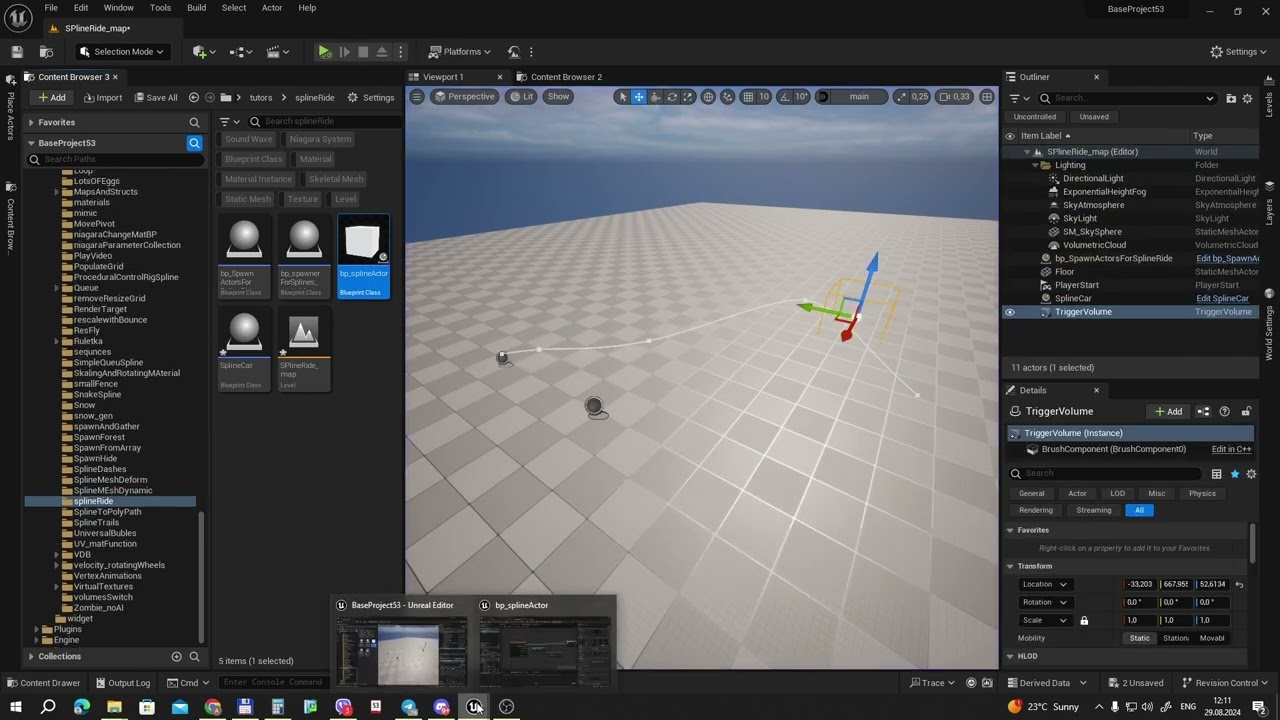Open the Window menu
The width and height of the screenshot is (1280, 720).
119,8
